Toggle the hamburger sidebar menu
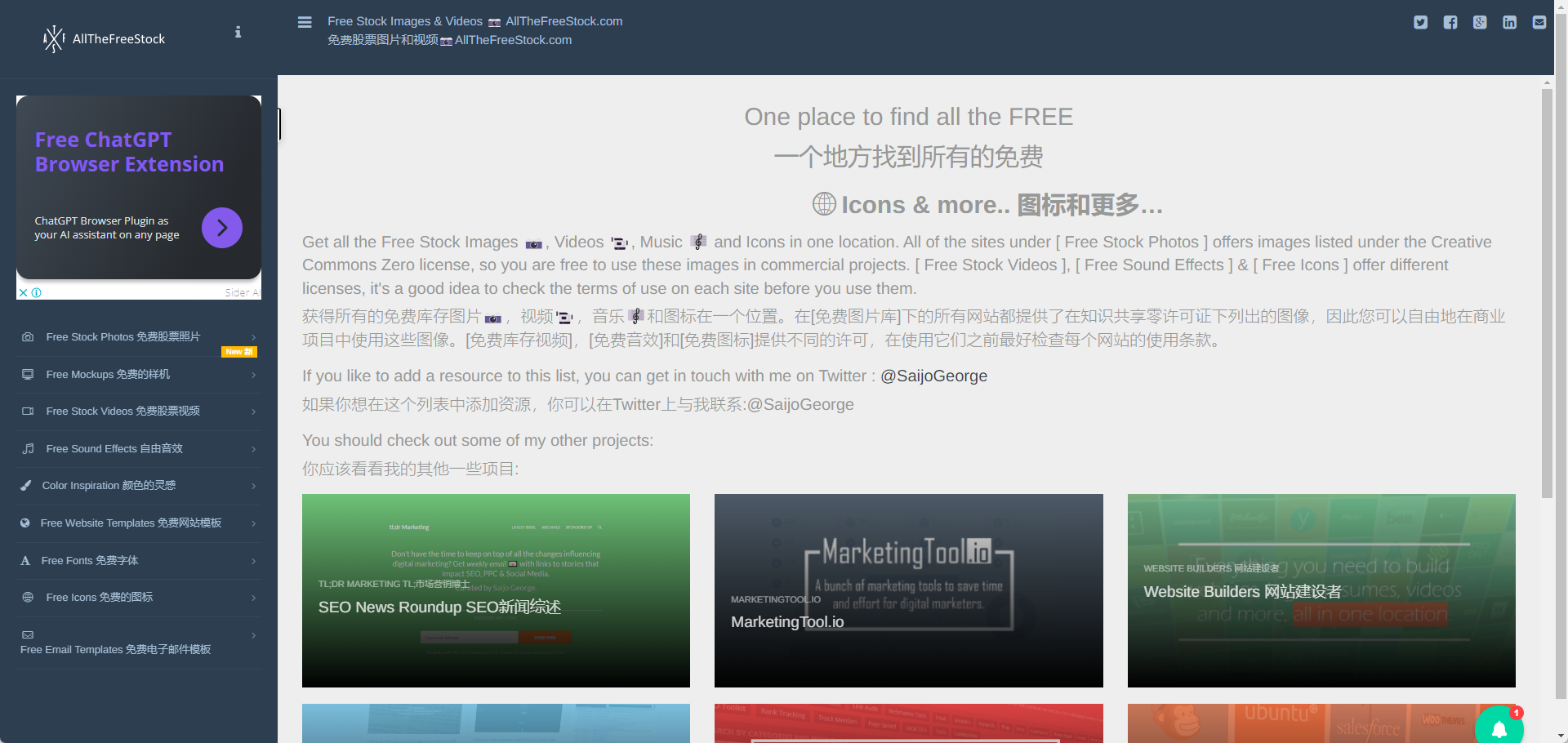This screenshot has height=743, width=1568. (305, 22)
